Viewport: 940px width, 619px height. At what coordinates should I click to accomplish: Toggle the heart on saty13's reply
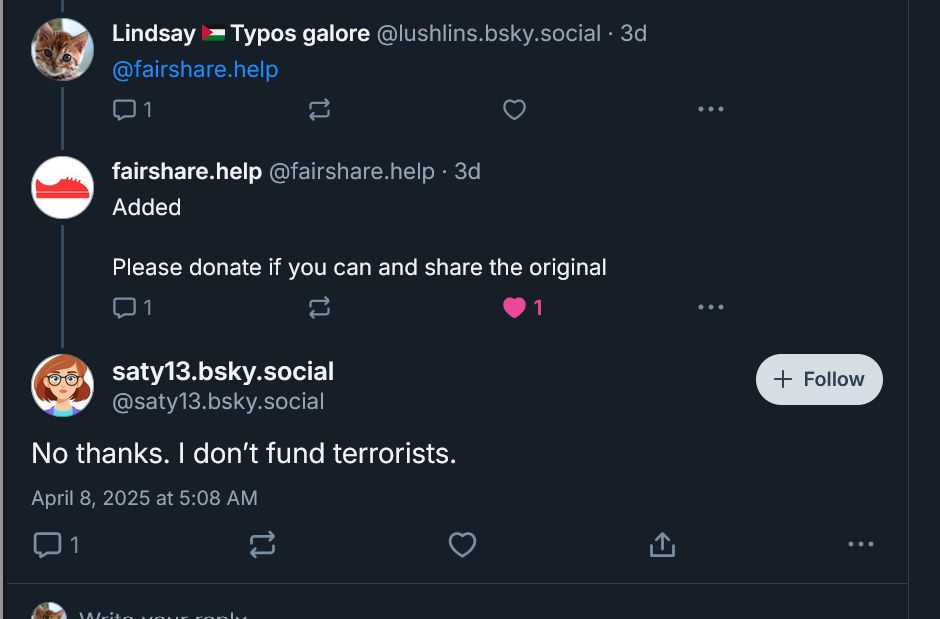[462, 545]
